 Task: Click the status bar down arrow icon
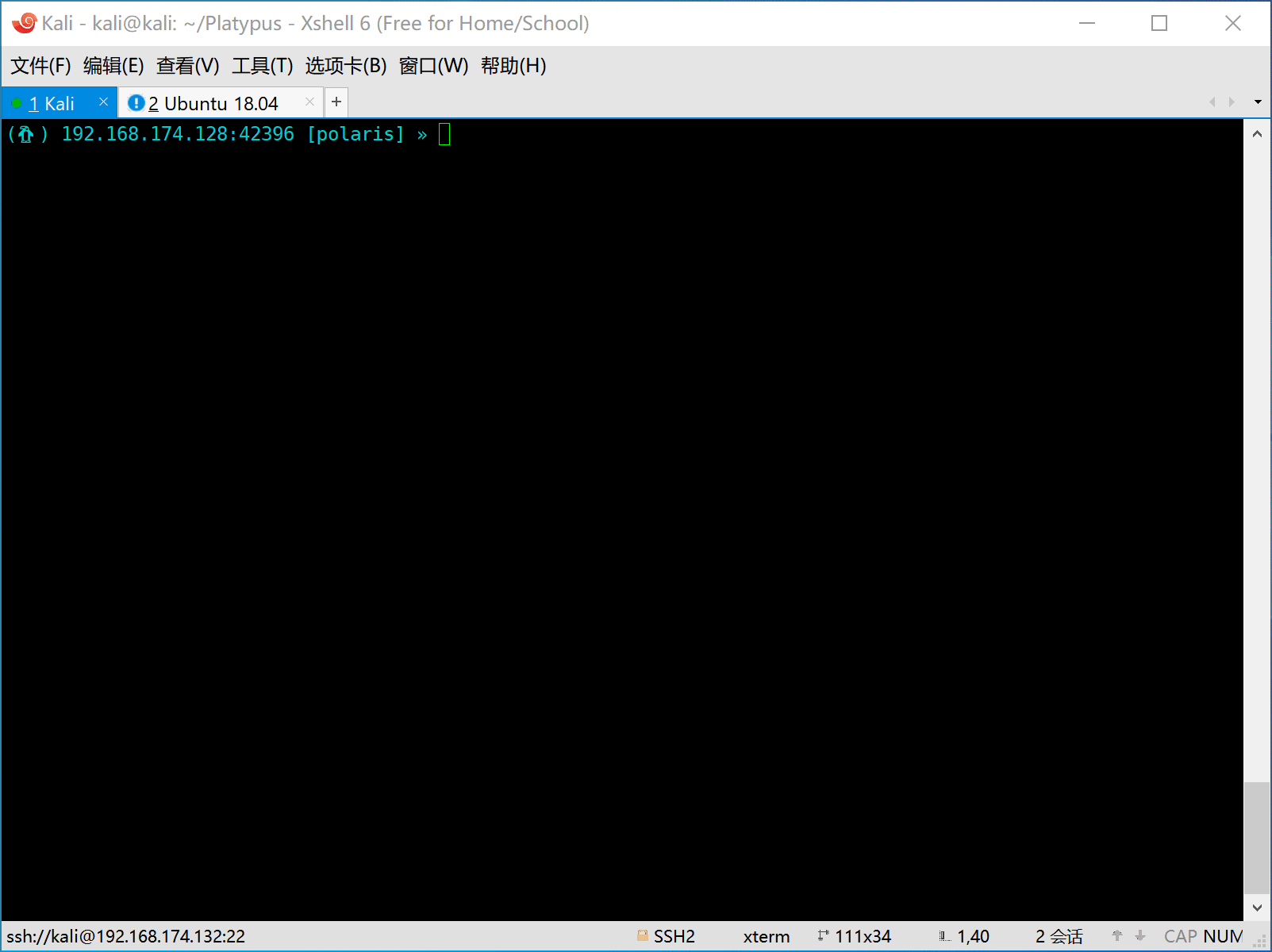pyautogui.click(x=1140, y=935)
